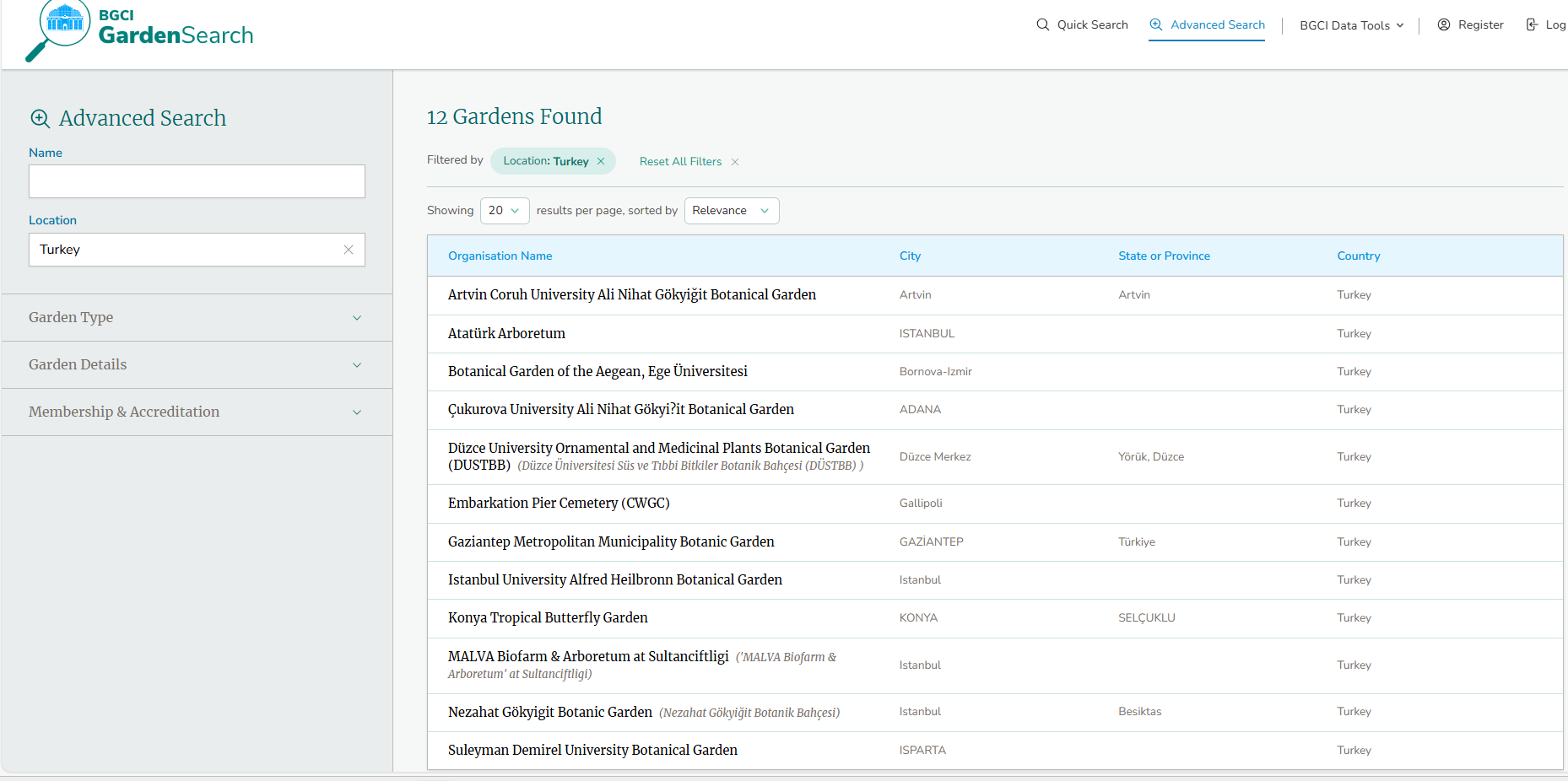The width and height of the screenshot is (1568, 781).
Task: Open Istanbul University Alfred Heilbronn Botanical Garden
Action: [615, 579]
